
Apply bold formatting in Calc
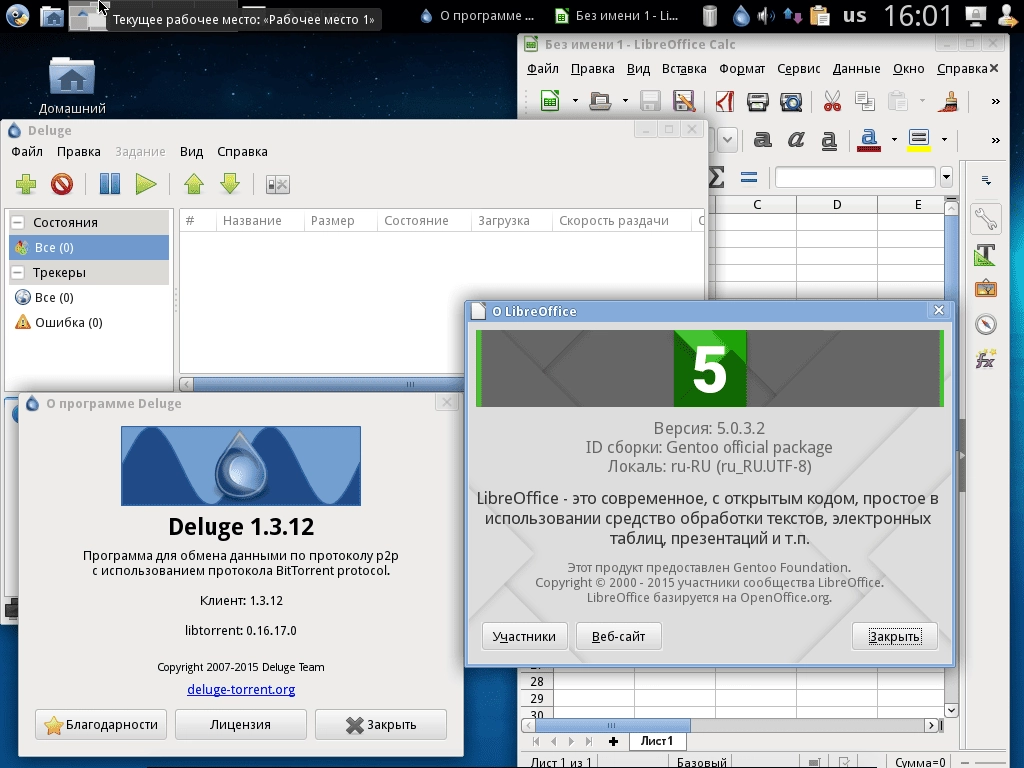pyautogui.click(x=762, y=139)
